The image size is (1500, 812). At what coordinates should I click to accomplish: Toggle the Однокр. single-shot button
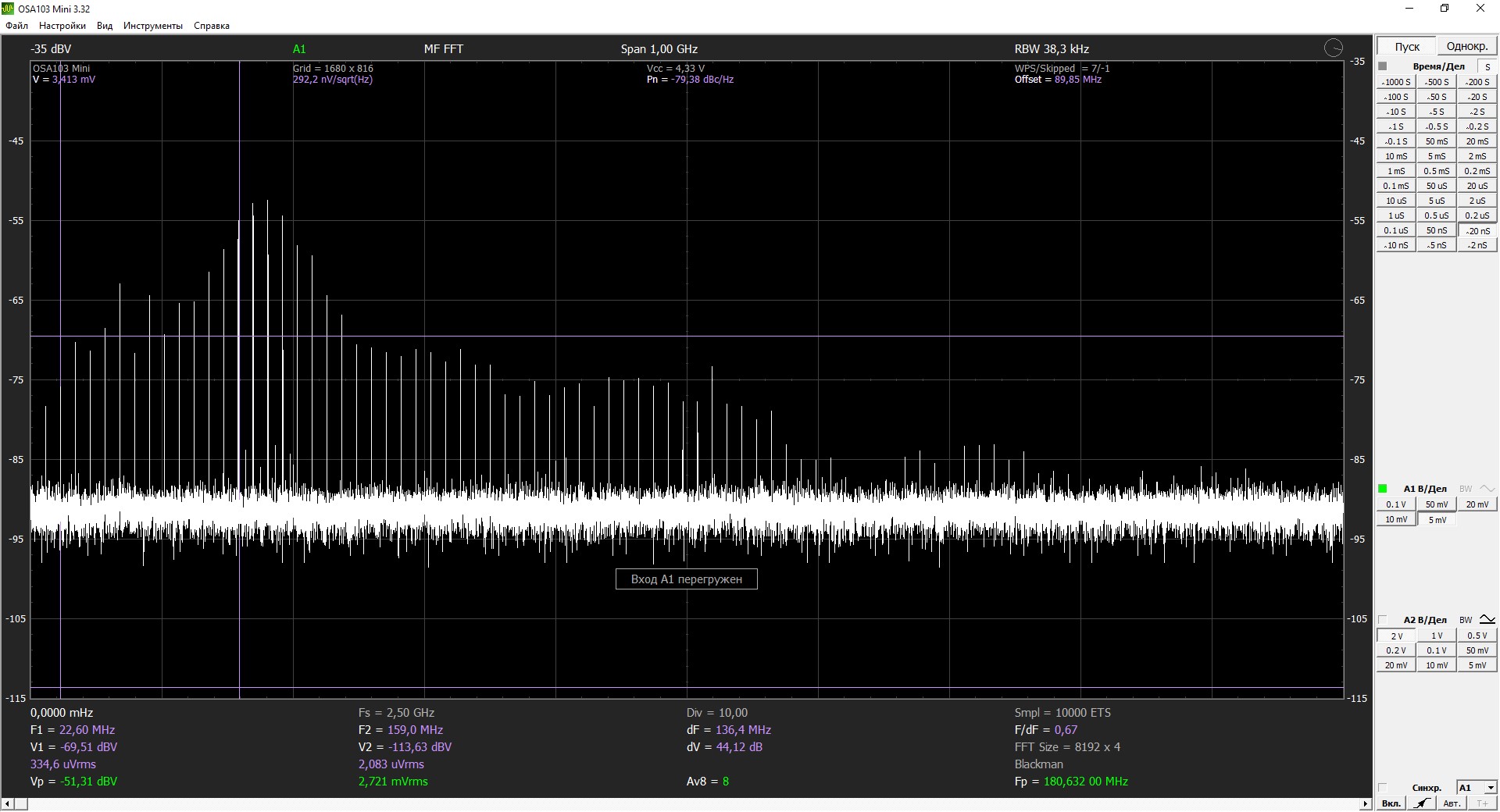pos(1467,46)
